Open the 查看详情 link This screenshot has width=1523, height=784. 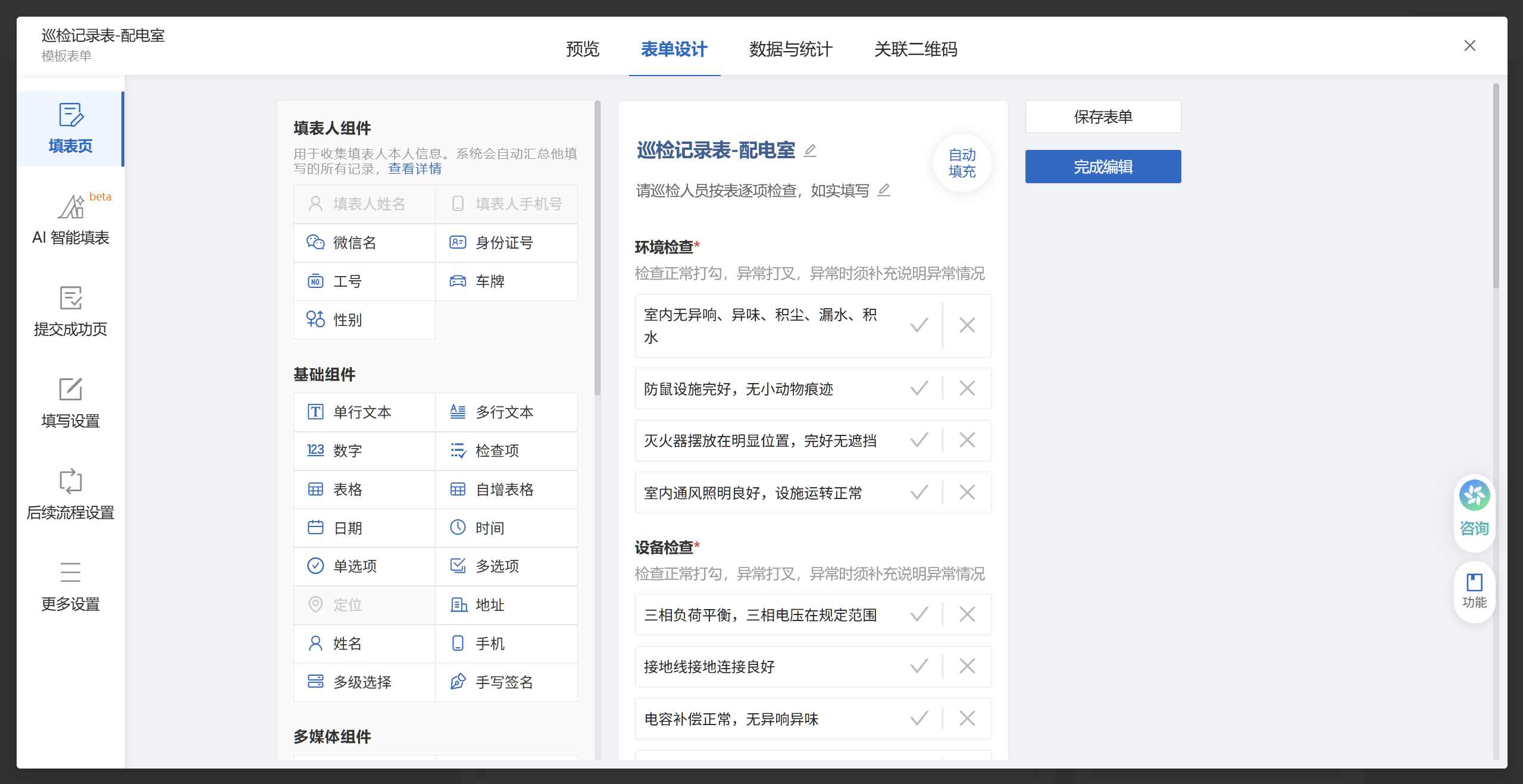(x=414, y=169)
